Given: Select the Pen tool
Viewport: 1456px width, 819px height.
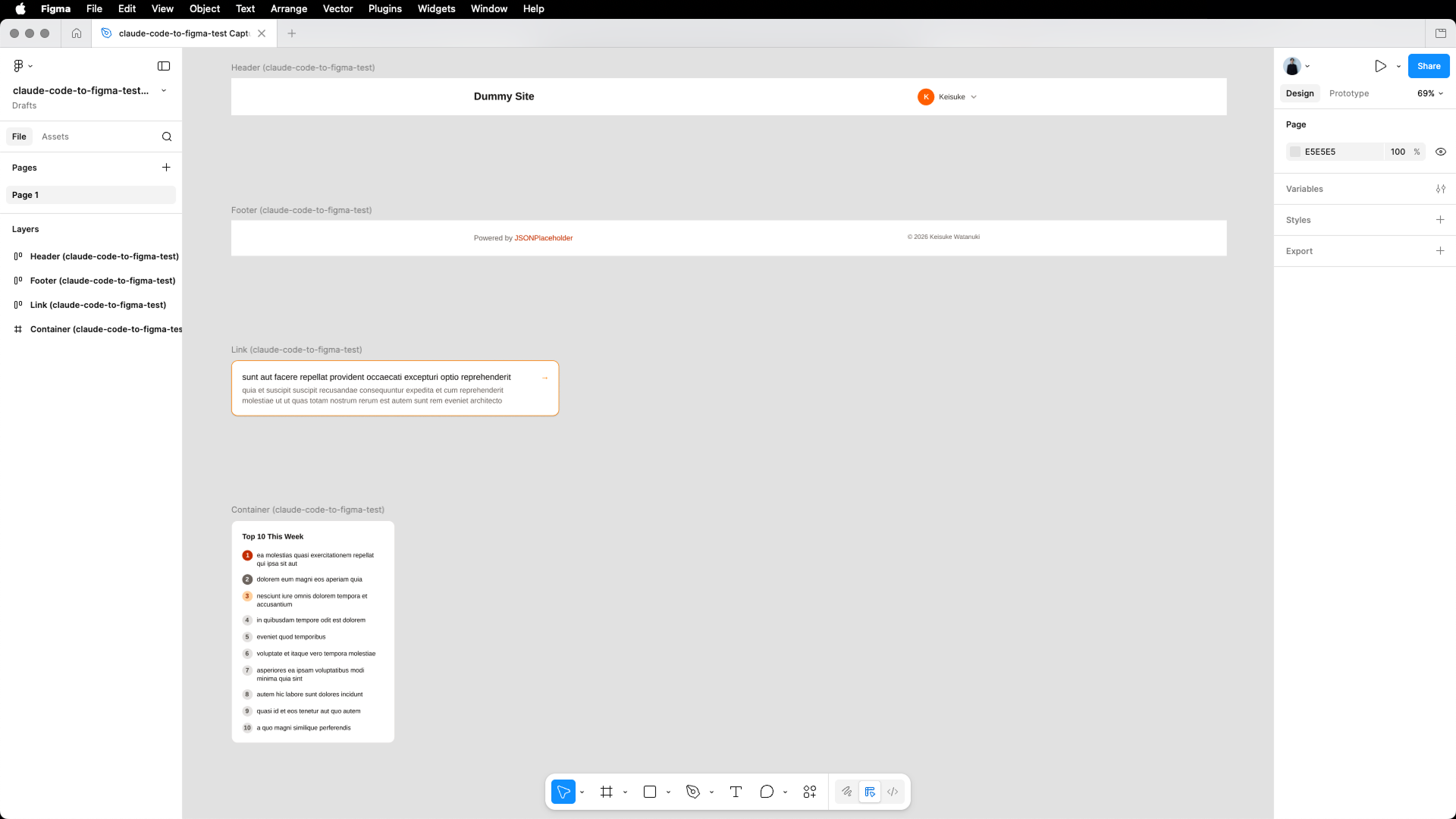Looking at the screenshot, I should click(x=693, y=792).
